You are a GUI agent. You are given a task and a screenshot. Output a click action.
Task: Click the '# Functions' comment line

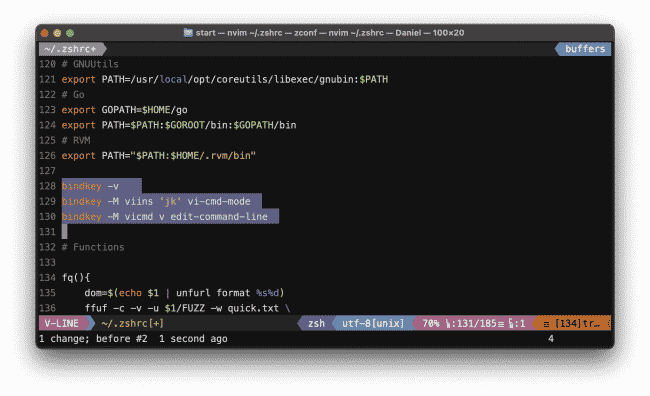point(93,247)
